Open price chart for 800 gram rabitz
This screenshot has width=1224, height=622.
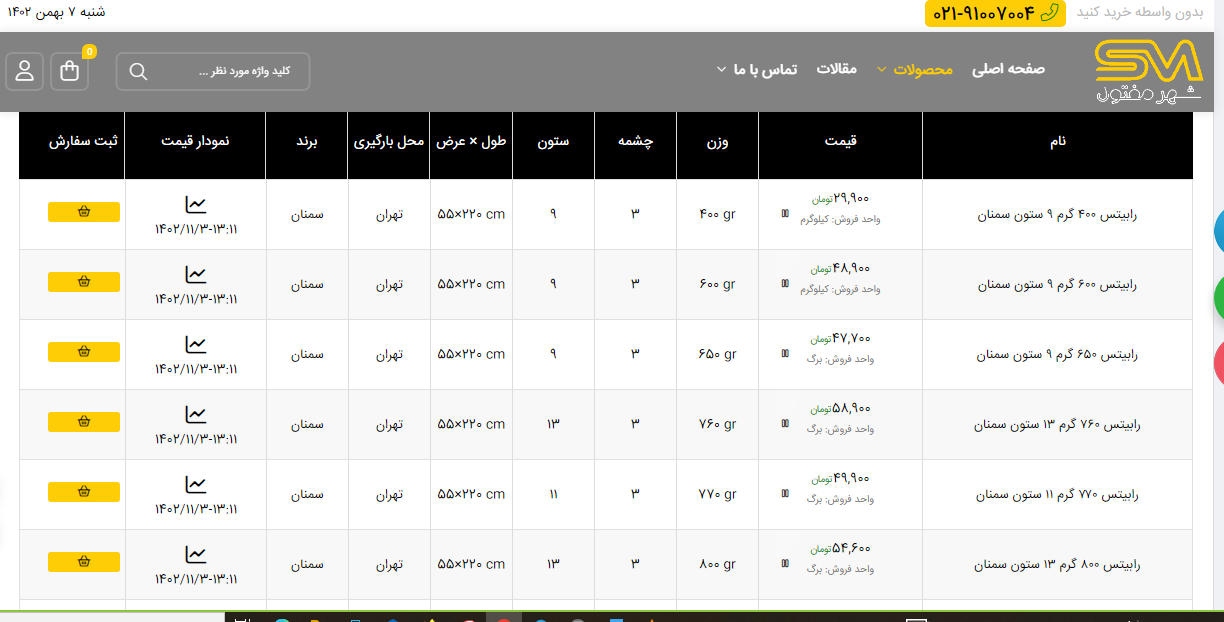pos(196,555)
